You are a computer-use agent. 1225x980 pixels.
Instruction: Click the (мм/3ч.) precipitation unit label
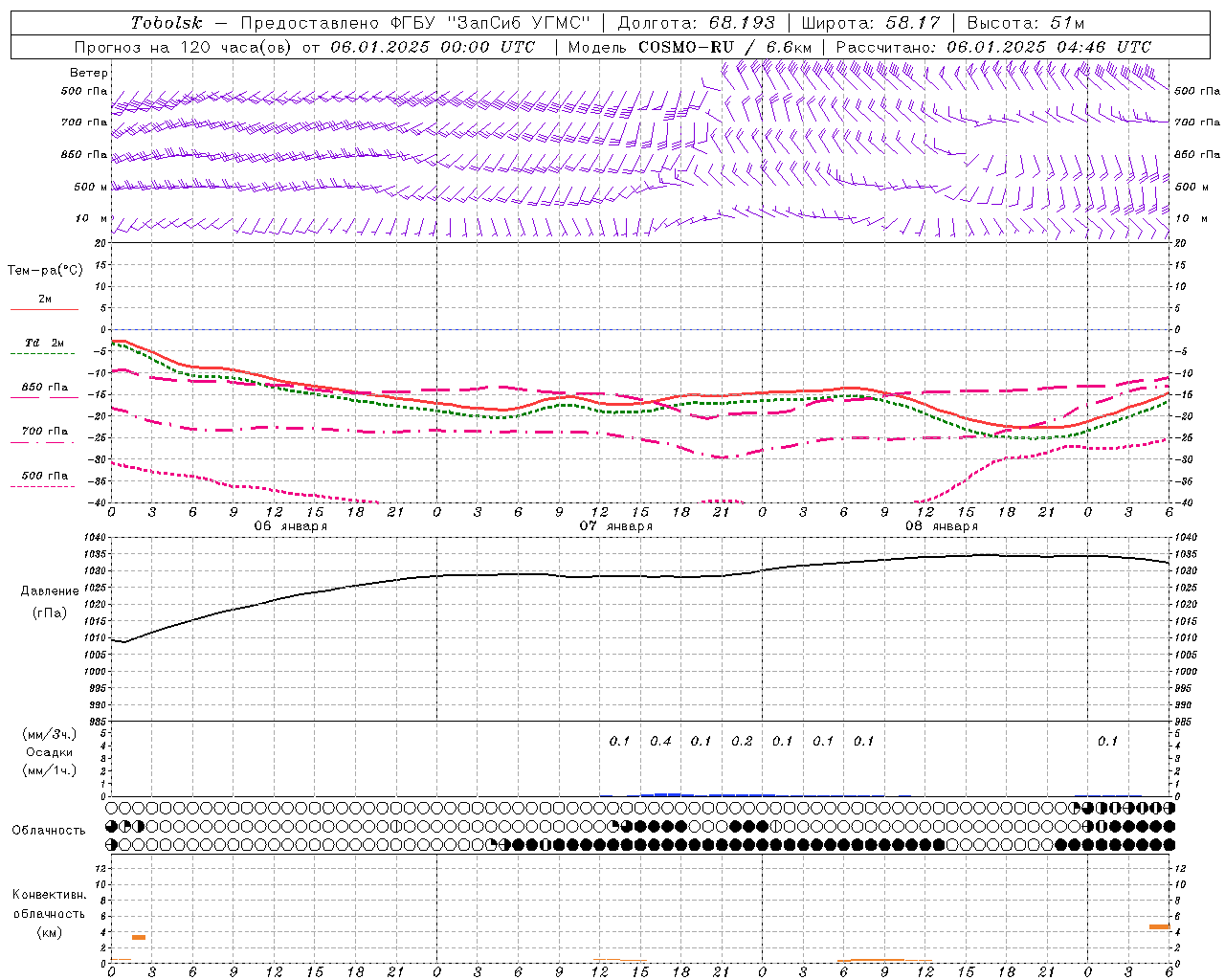click(x=50, y=734)
